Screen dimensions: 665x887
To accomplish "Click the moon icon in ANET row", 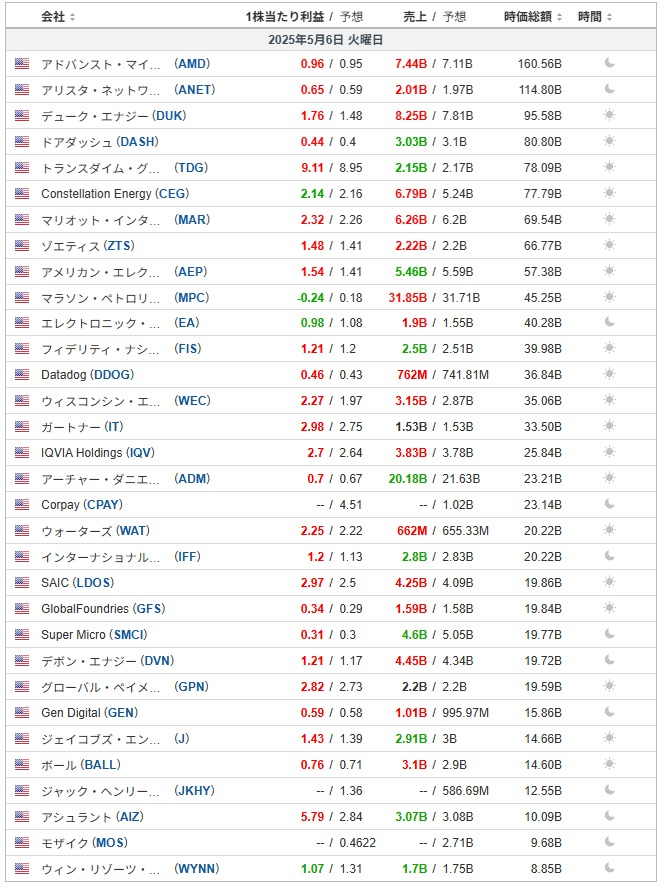I will pyautogui.click(x=610, y=89).
